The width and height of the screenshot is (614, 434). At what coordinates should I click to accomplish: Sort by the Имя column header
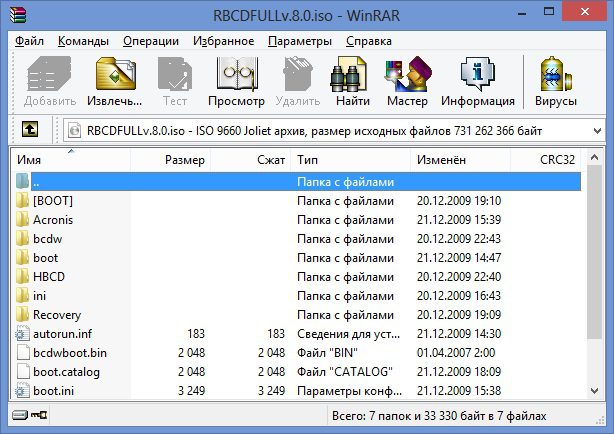71,160
